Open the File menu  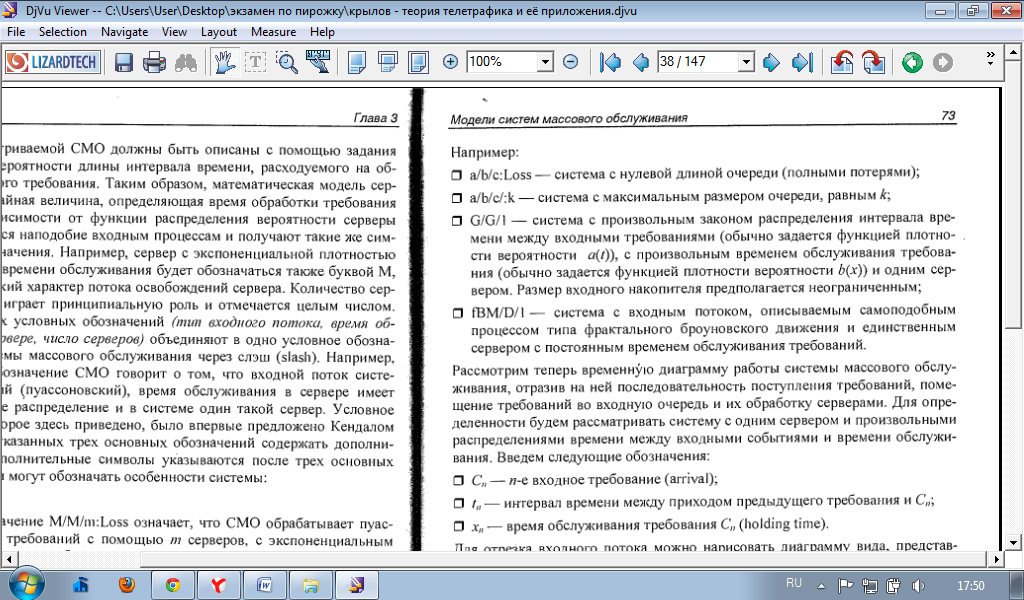[16, 32]
